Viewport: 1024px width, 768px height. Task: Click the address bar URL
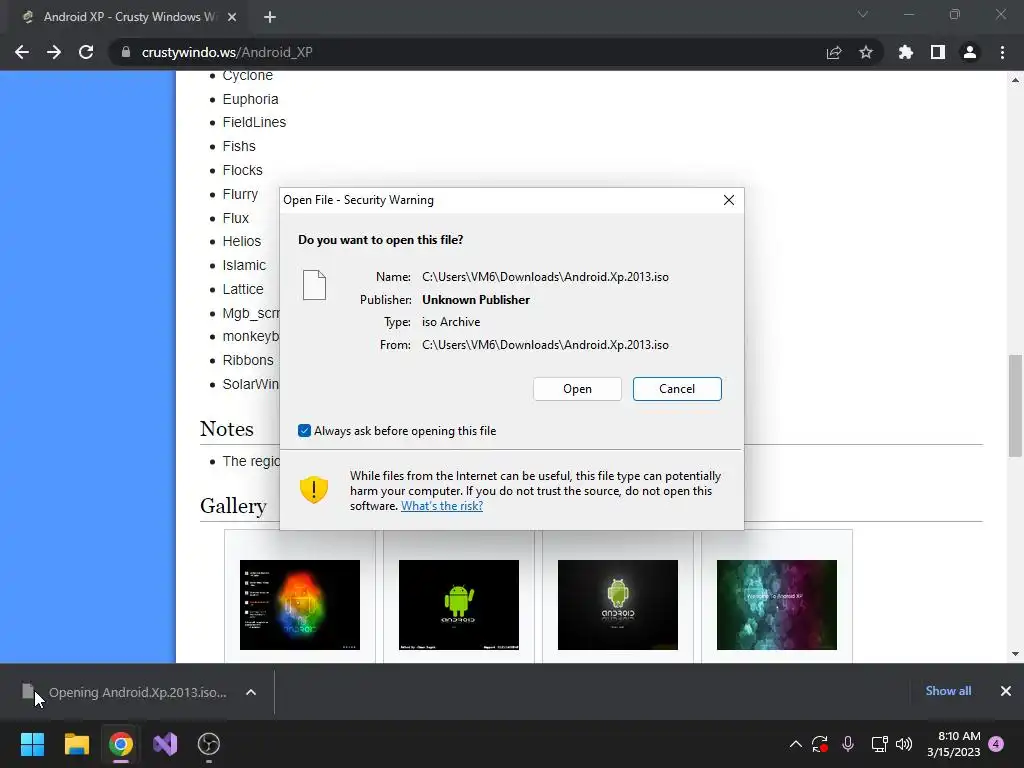tap(227, 52)
